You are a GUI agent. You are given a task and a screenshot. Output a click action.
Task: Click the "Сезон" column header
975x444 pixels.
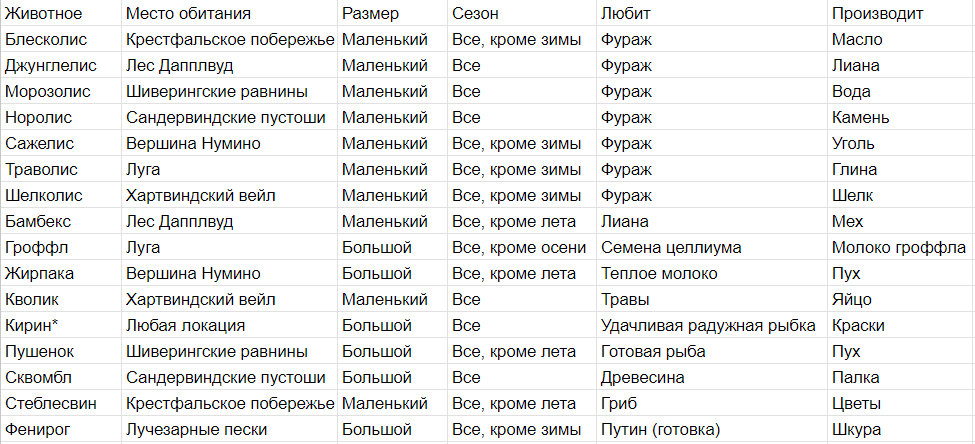tap(475, 14)
